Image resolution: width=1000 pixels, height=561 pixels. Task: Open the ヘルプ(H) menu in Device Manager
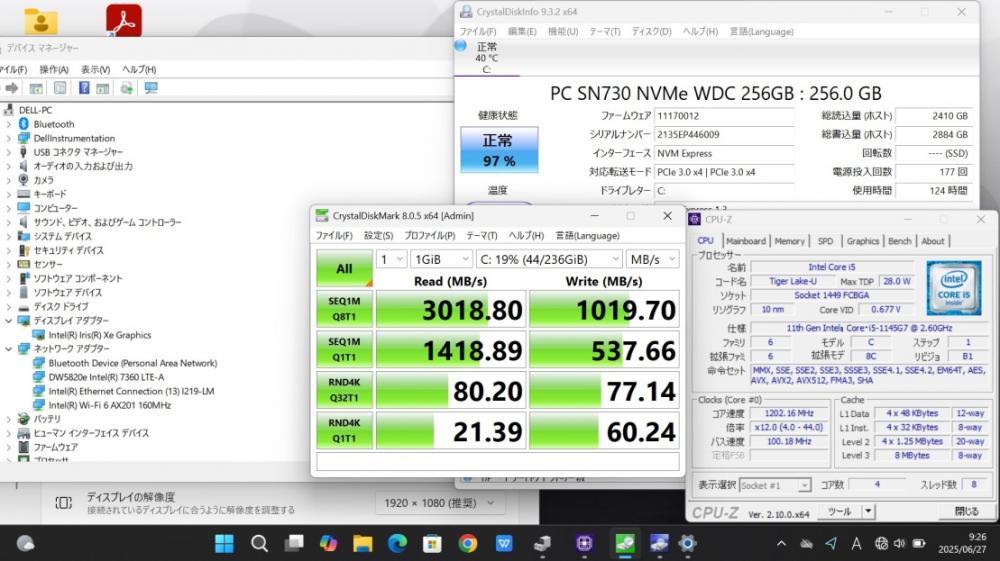[139, 69]
